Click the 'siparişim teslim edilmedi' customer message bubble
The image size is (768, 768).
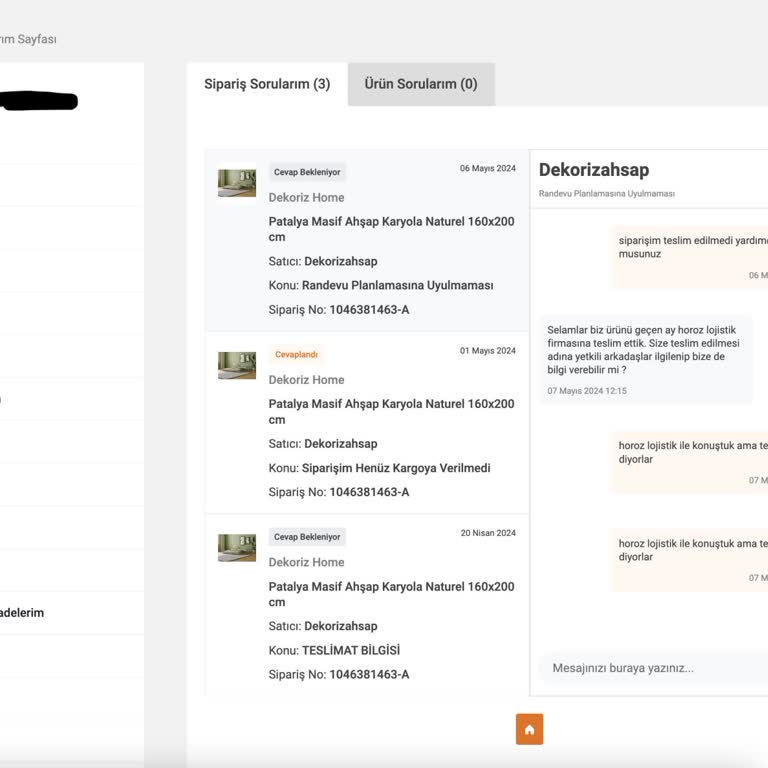tap(690, 256)
